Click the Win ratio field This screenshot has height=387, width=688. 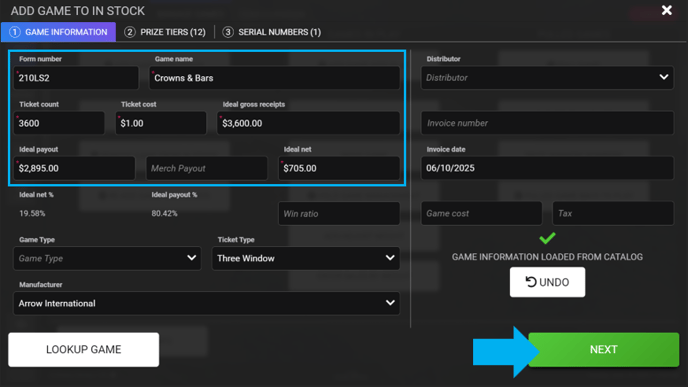(x=339, y=214)
